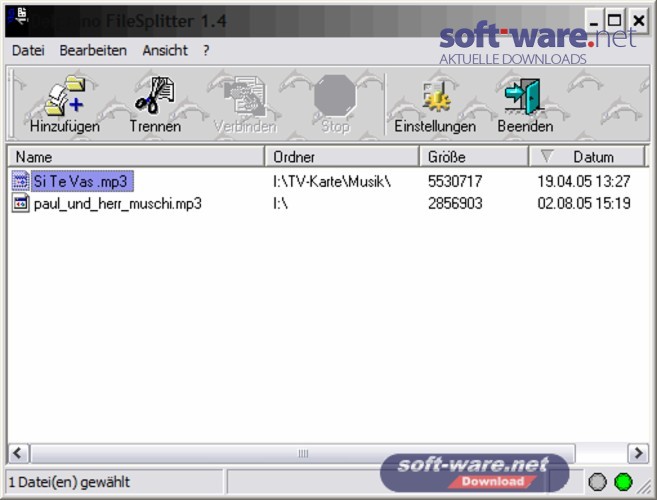
Task: Click the file icon next to paul_und_herr_muschi.mp3
Action: tap(20, 203)
